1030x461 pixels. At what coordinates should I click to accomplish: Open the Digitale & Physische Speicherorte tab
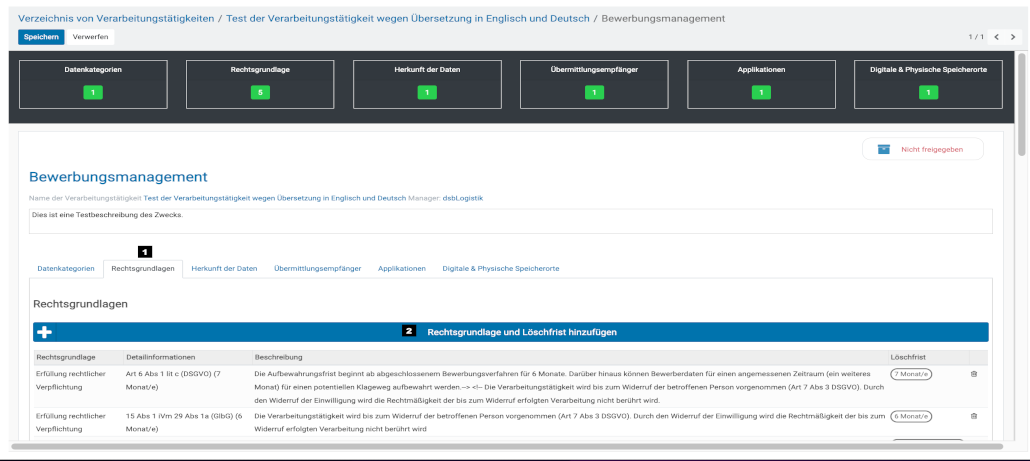pos(500,269)
